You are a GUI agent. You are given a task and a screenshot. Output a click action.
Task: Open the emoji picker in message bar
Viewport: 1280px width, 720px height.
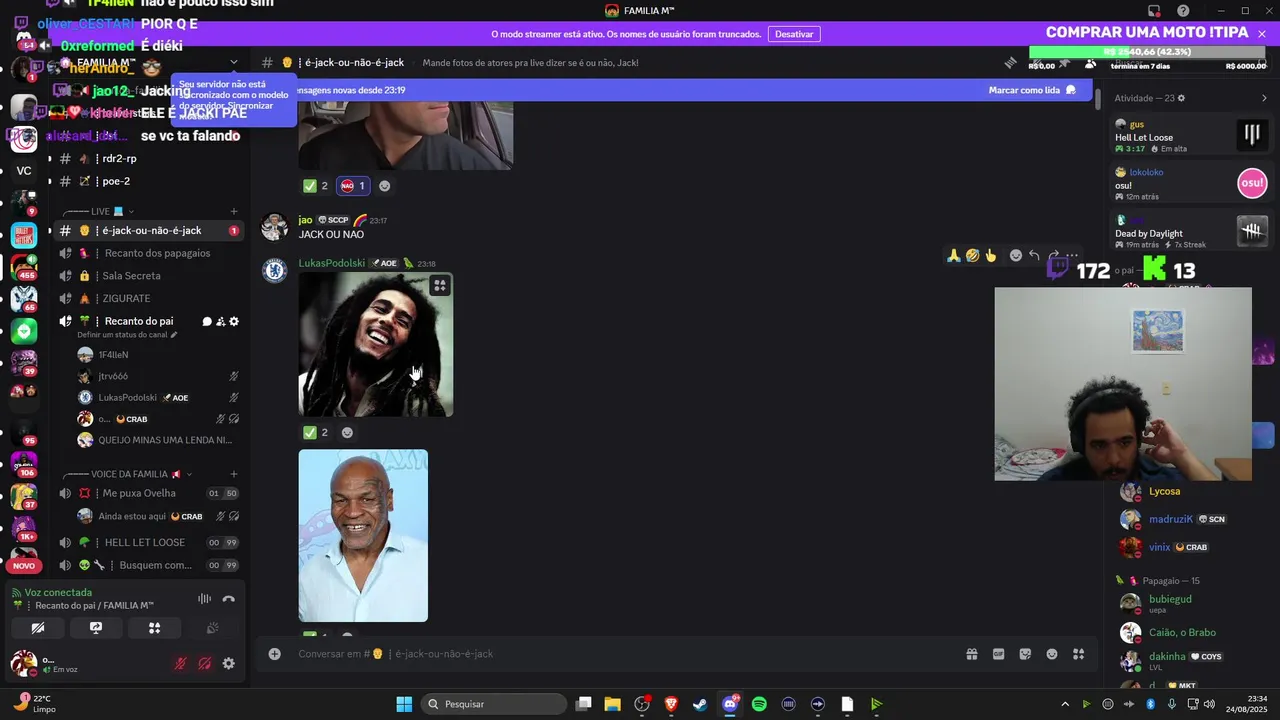point(1052,654)
